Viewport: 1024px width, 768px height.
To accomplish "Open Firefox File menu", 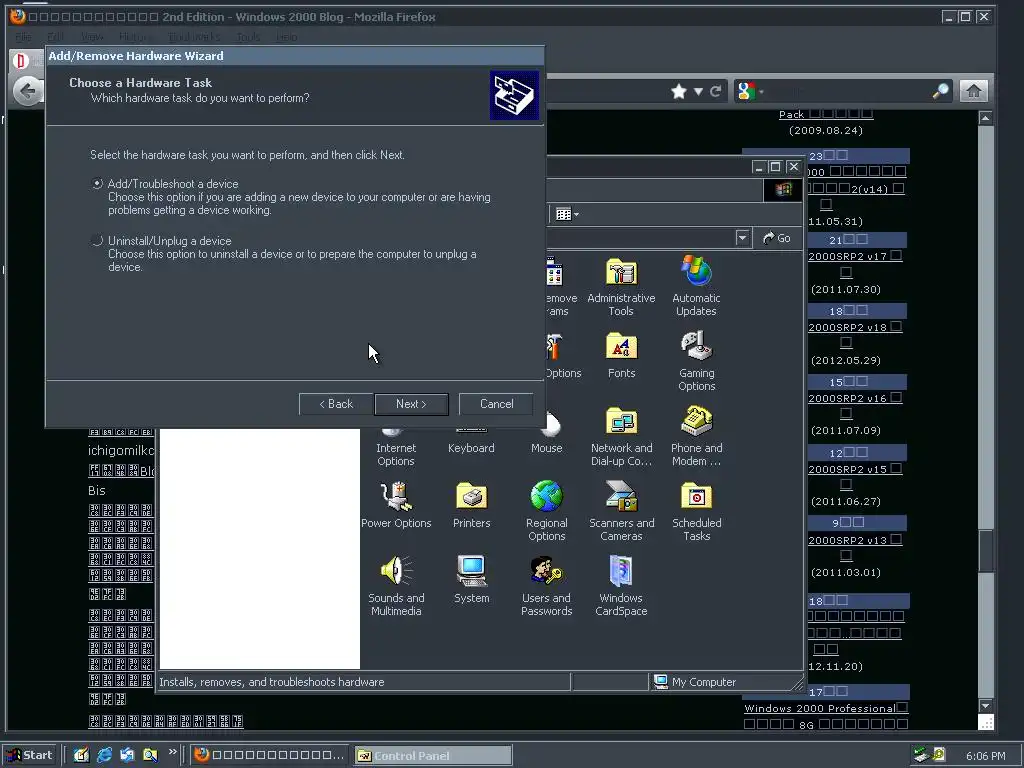I will pos(24,37).
